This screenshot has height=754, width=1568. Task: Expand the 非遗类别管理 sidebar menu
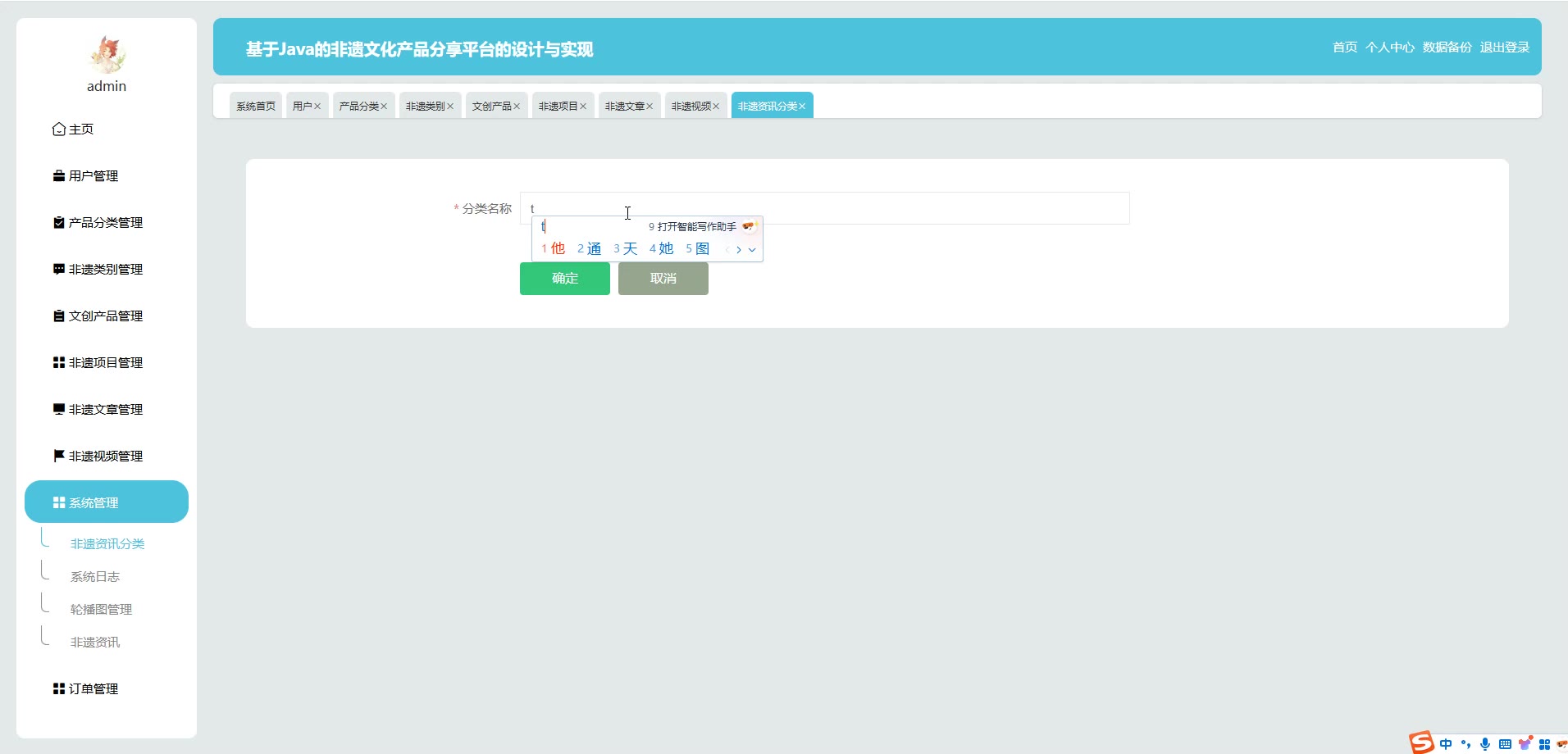[107, 270]
